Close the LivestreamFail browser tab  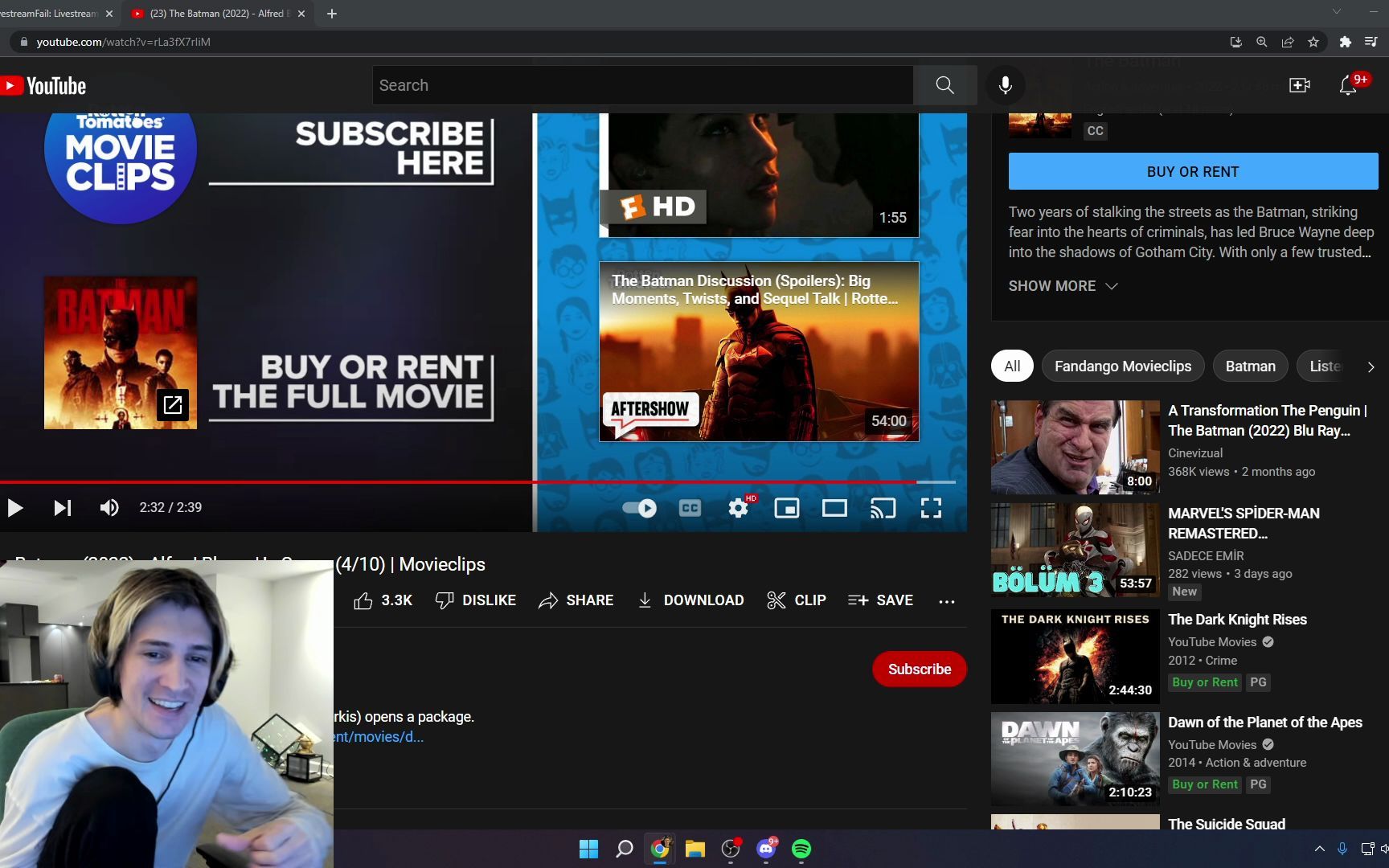109,14
